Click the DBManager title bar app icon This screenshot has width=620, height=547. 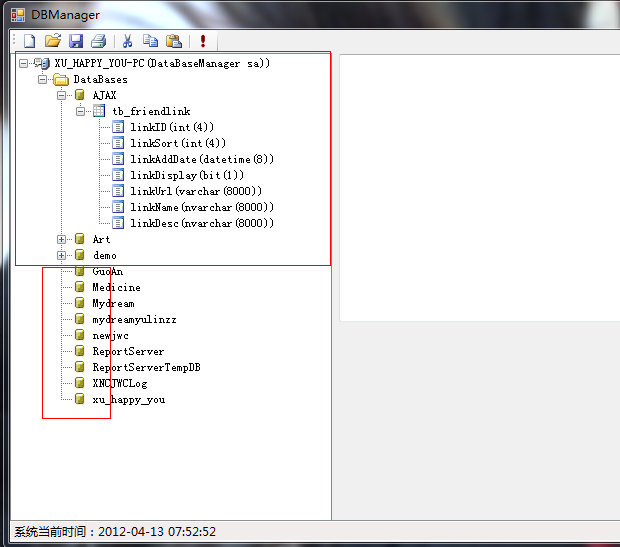[18, 15]
